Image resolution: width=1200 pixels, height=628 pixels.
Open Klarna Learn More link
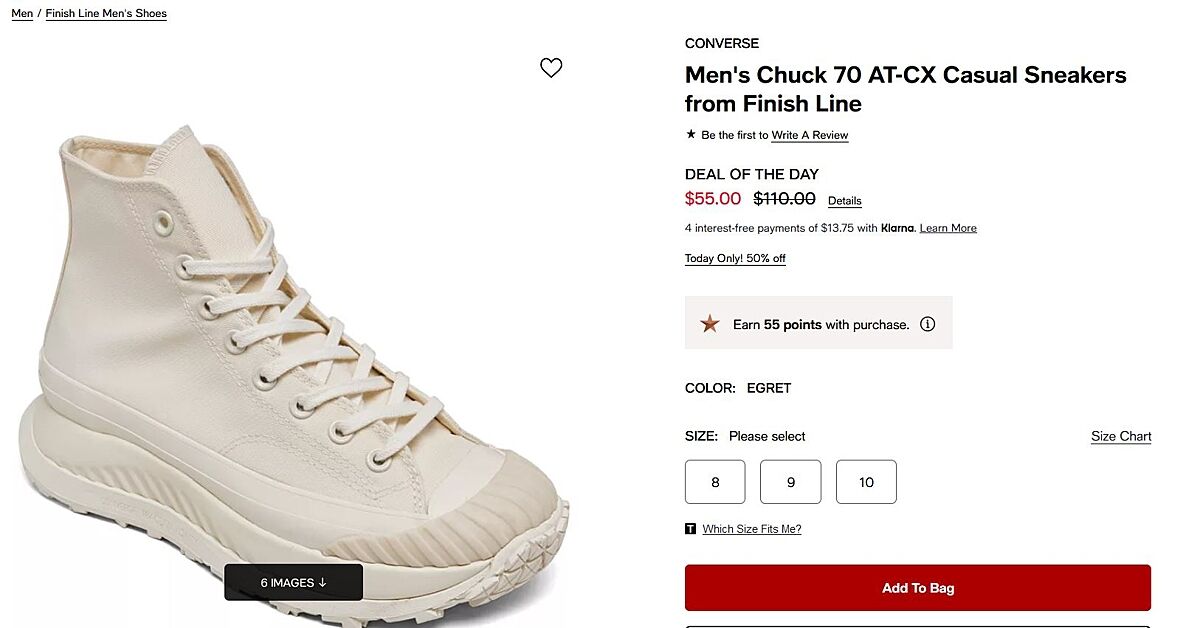pos(948,228)
